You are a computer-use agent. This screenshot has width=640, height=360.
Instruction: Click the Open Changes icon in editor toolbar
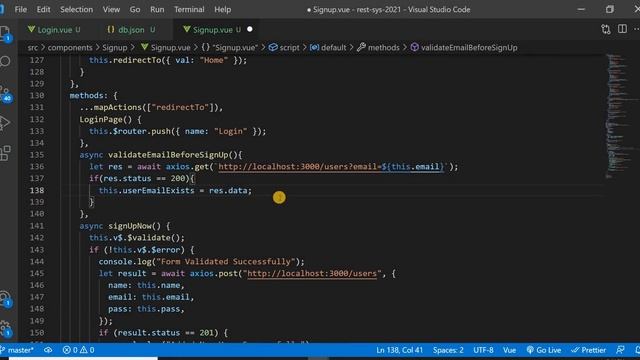pyautogui.click(x=606, y=29)
